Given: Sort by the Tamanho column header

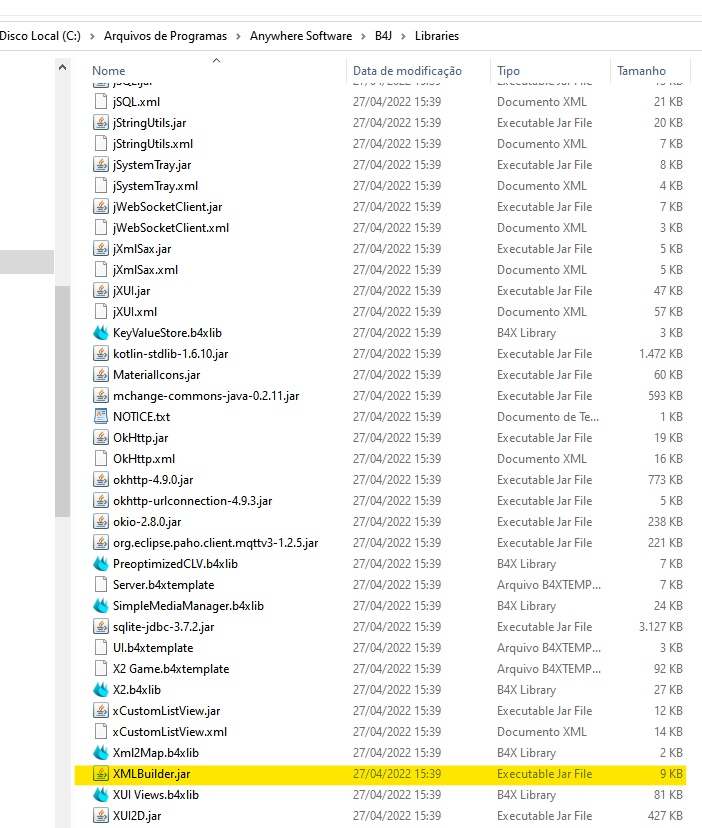Looking at the screenshot, I should click(641, 71).
